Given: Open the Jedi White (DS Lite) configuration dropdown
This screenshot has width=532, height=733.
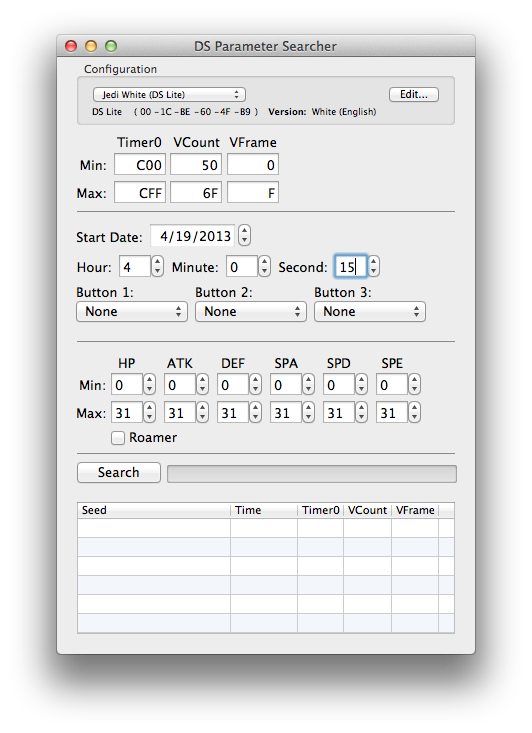Looking at the screenshot, I should [x=169, y=94].
